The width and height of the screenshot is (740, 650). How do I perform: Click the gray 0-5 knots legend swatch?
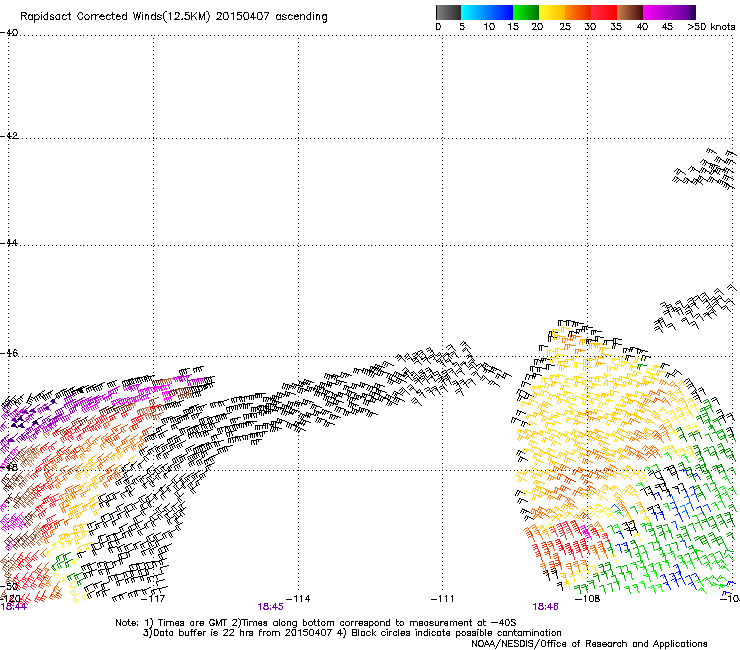point(448,12)
